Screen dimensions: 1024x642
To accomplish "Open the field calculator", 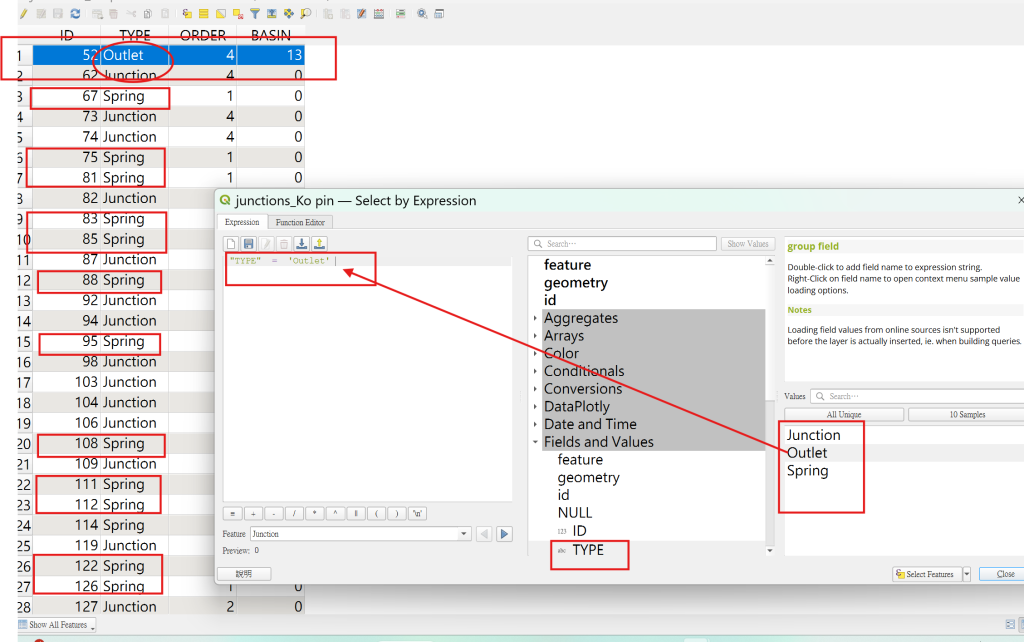I will pyautogui.click(x=379, y=14).
